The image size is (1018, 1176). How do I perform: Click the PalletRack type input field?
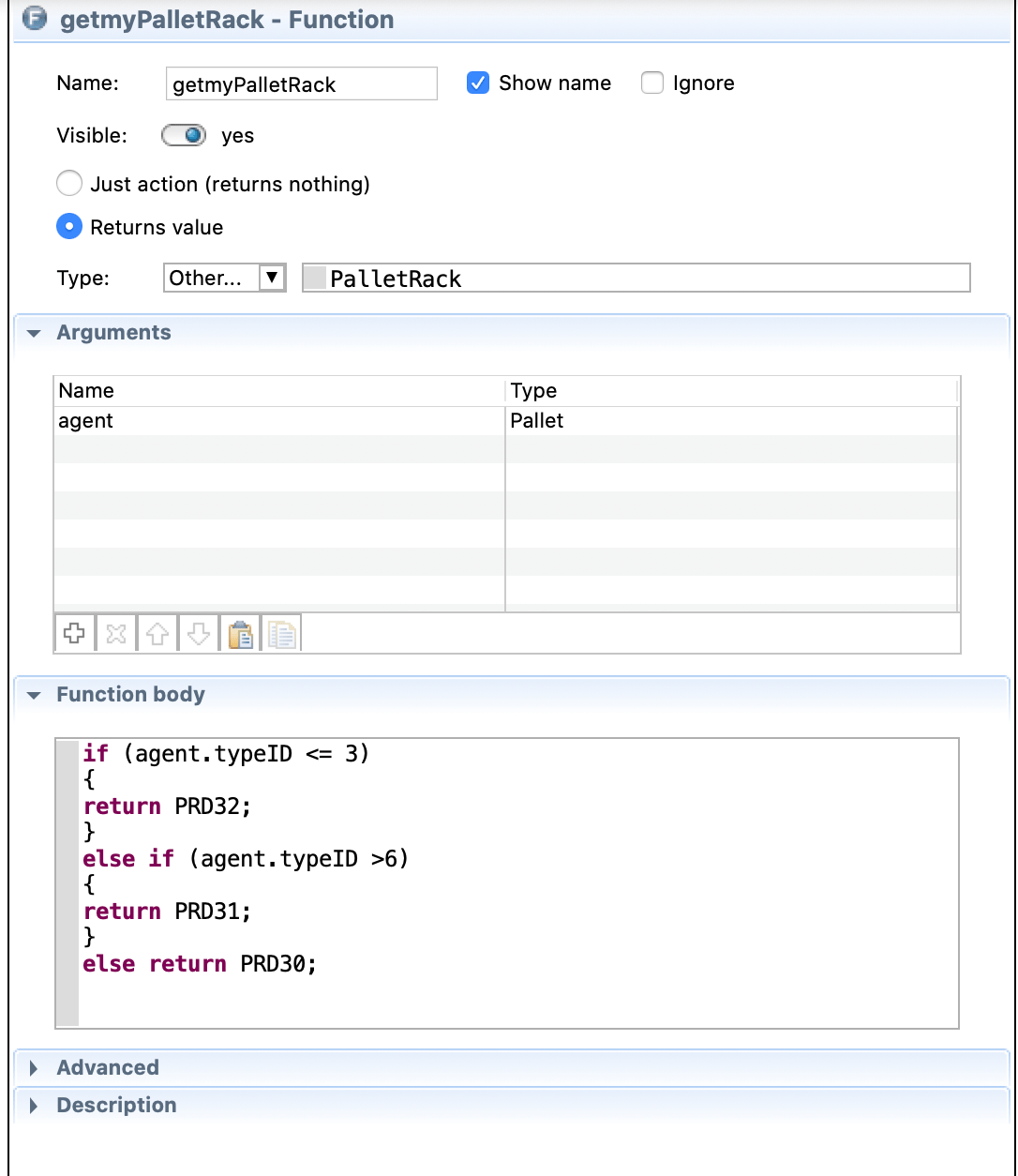pyautogui.click(x=636, y=279)
